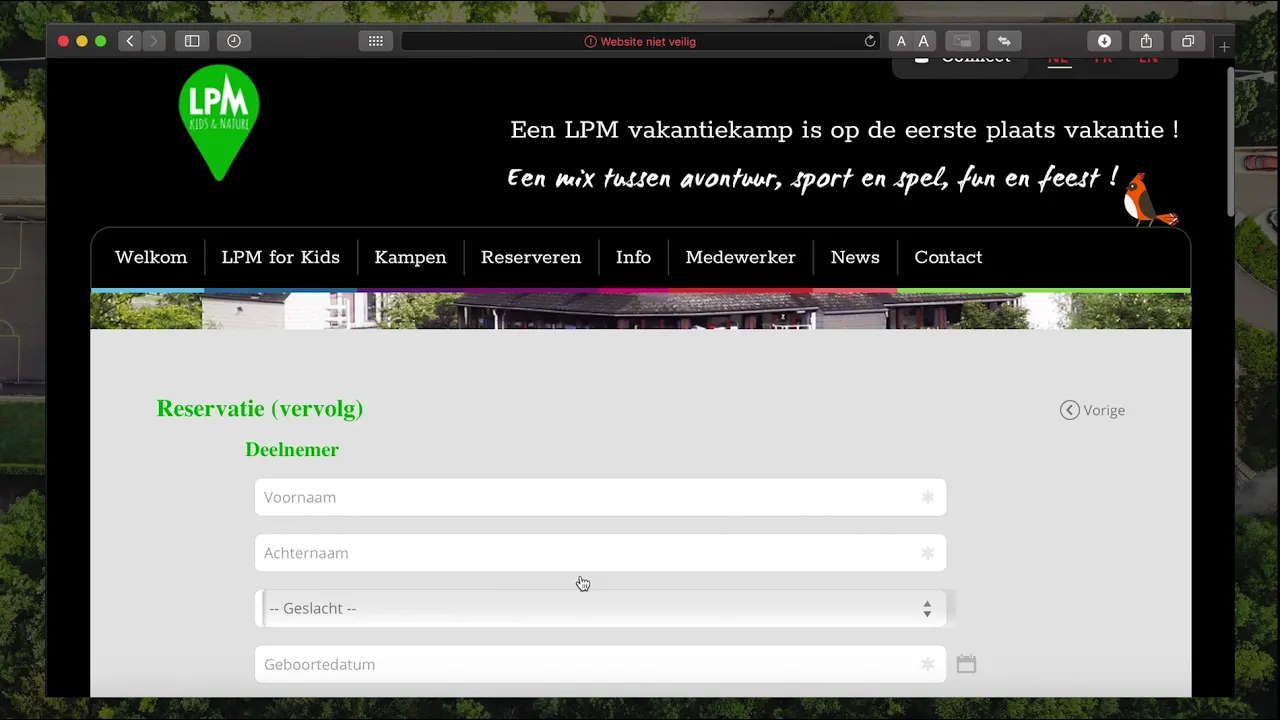Viewport: 1280px width, 720px height.
Task: Click the LPM Kids & Nature logo
Action: coord(219,122)
